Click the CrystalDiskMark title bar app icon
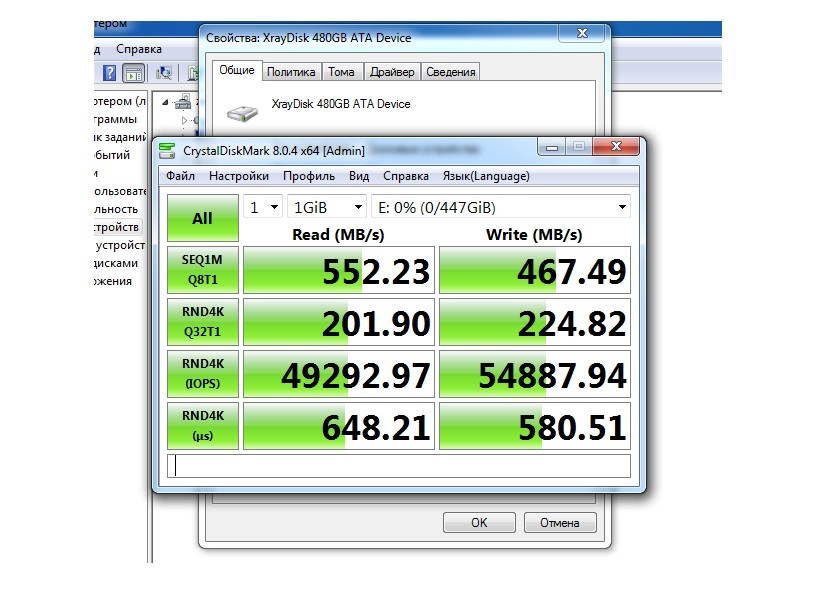Viewport: 838px width, 601px height. tap(167, 150)
